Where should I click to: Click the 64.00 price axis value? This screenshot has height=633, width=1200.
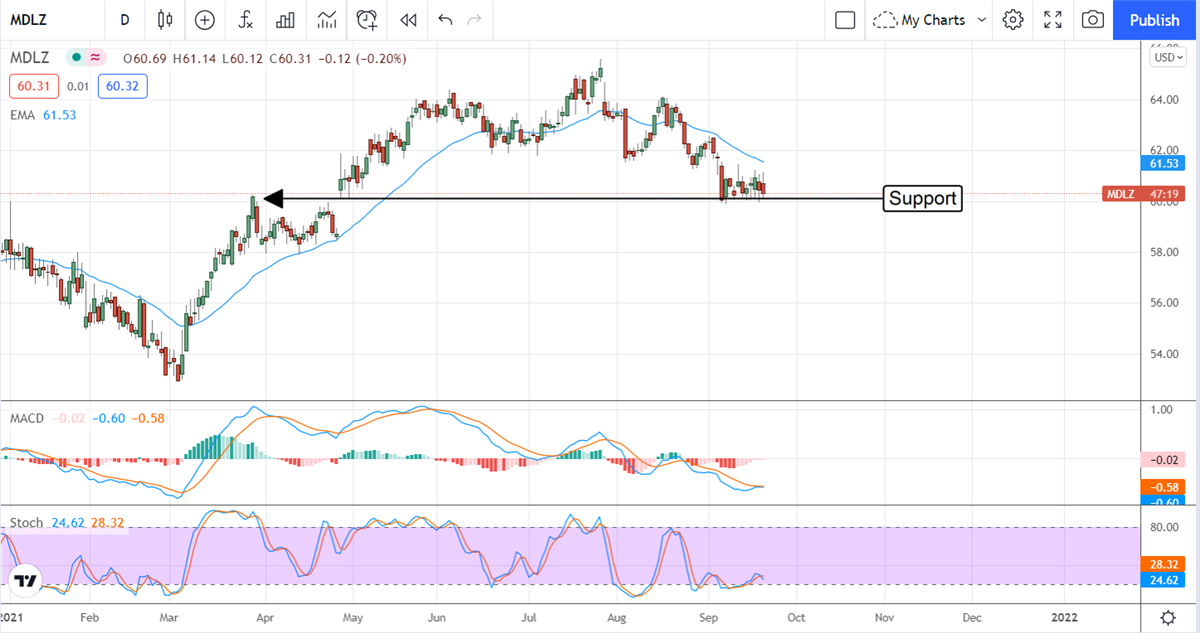pos(1164,100)
